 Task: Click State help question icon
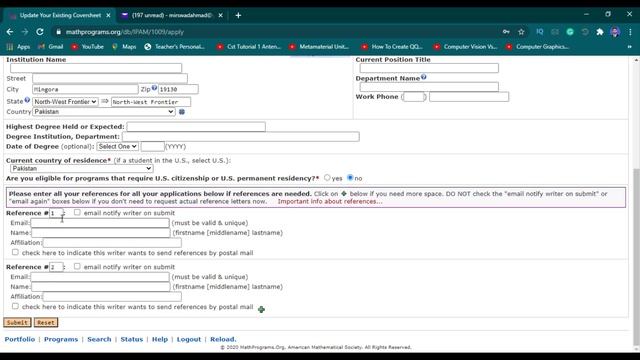coord(27,100)
